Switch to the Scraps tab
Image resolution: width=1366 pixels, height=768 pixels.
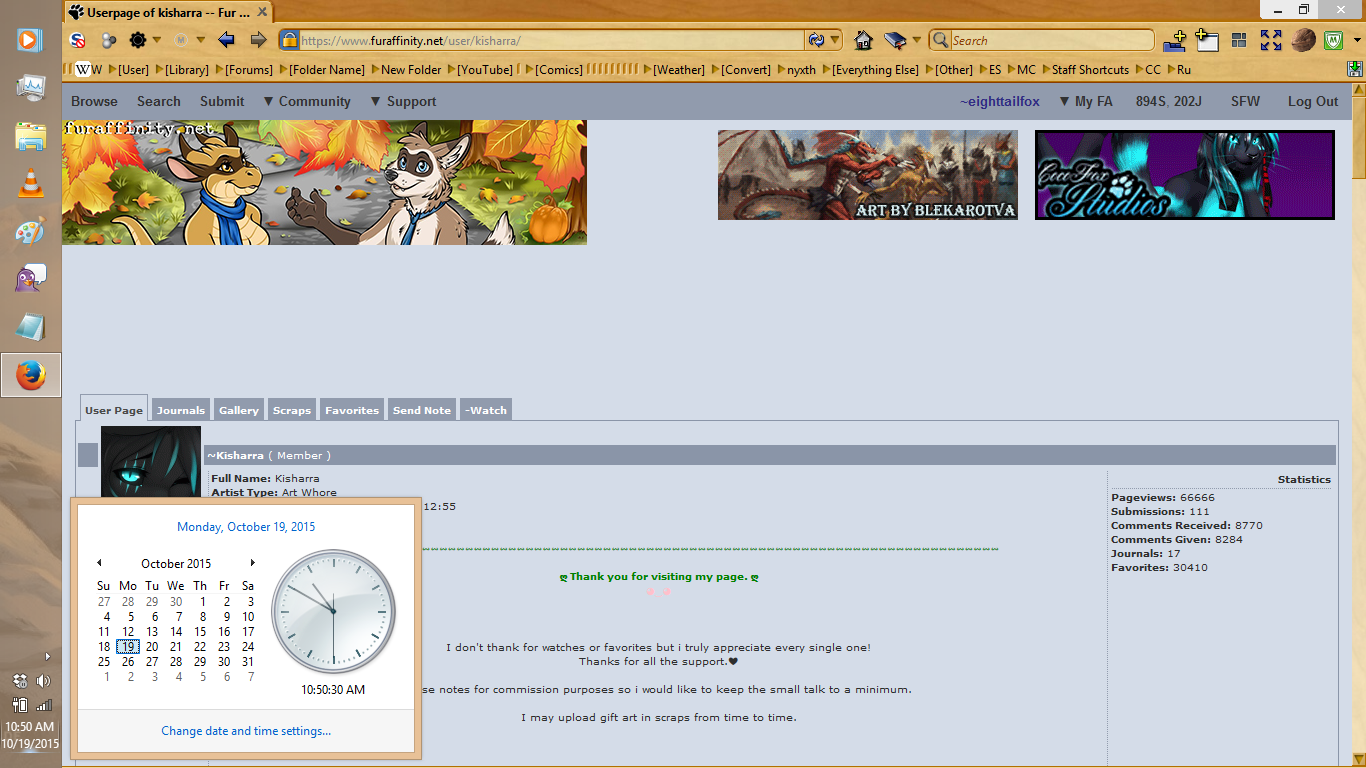292,410
